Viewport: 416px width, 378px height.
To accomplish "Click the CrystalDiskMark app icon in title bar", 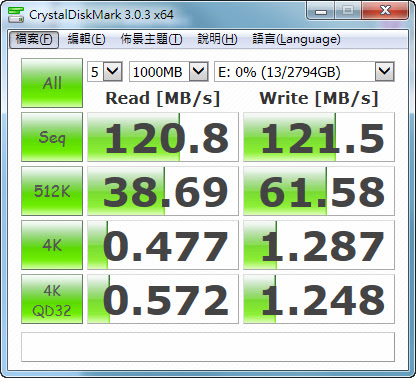I will point(16,15).
